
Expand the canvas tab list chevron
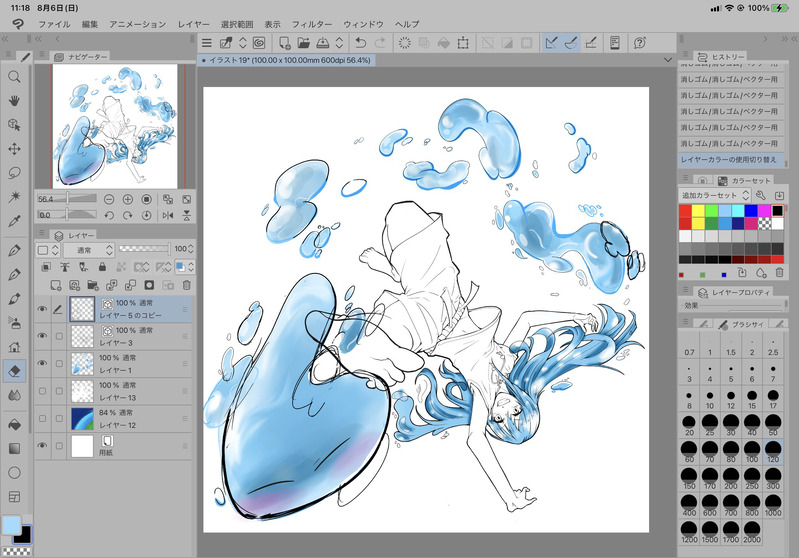coord(668,60)
